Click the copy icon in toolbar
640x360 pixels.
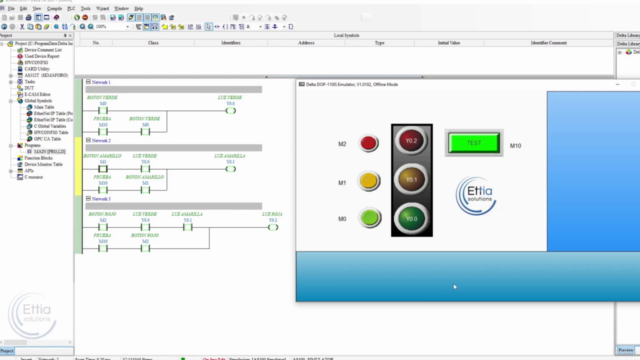pyautogui.click(x=30, y=27)
